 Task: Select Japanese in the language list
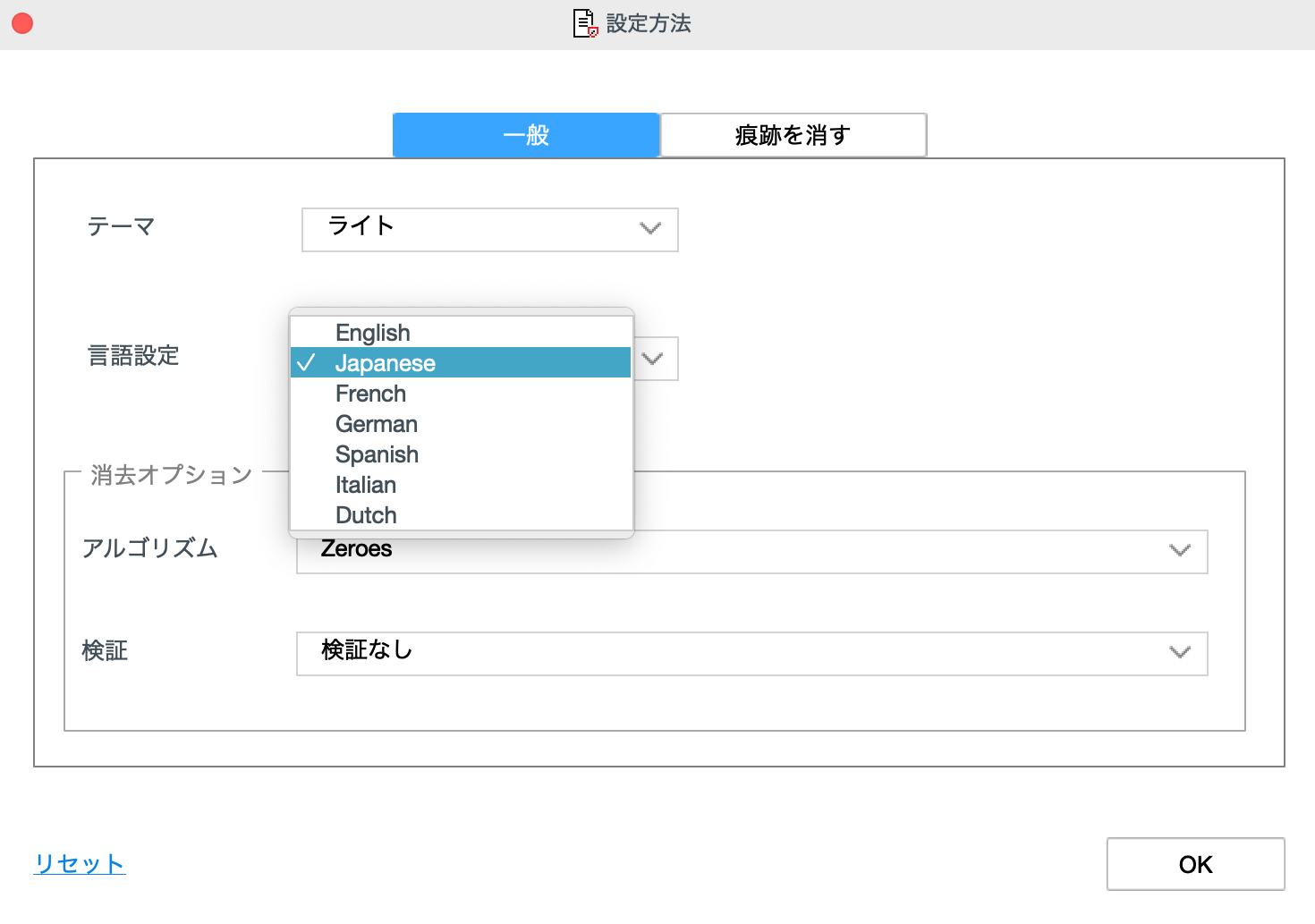pos(462,363)
